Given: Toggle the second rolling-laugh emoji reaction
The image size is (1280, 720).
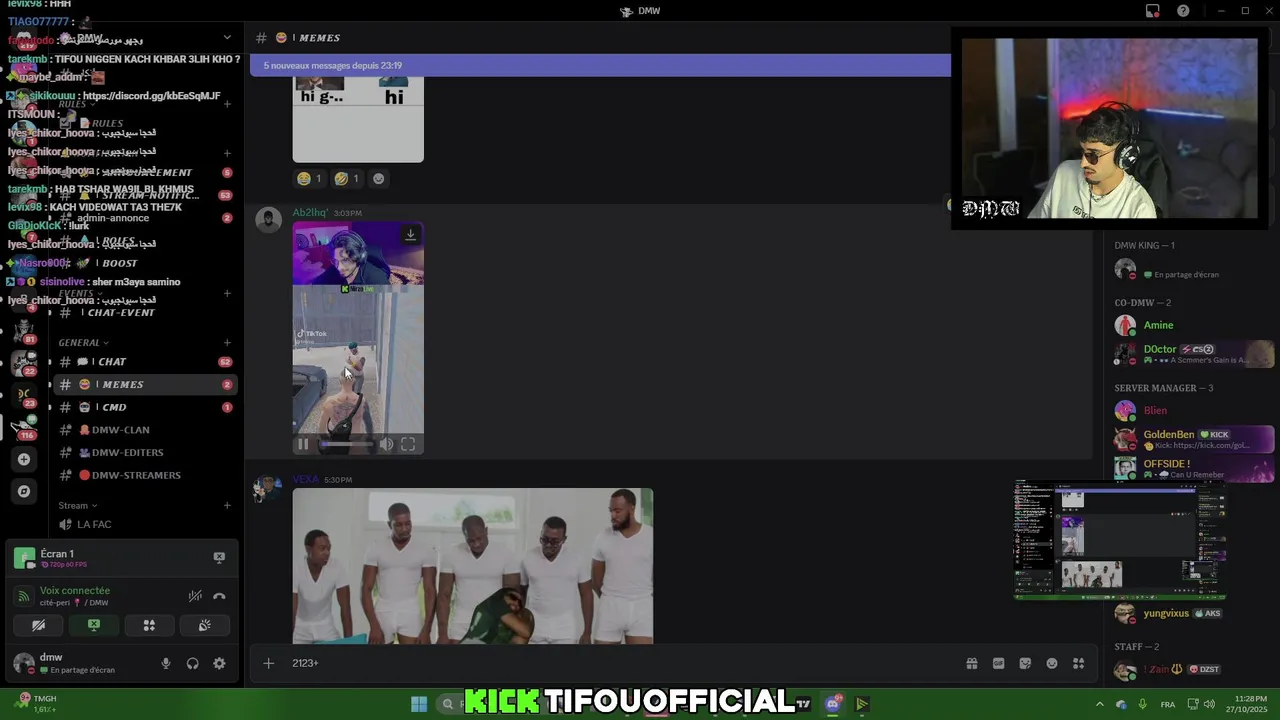Looking at the screenshot, I should (x=347, y=179).
